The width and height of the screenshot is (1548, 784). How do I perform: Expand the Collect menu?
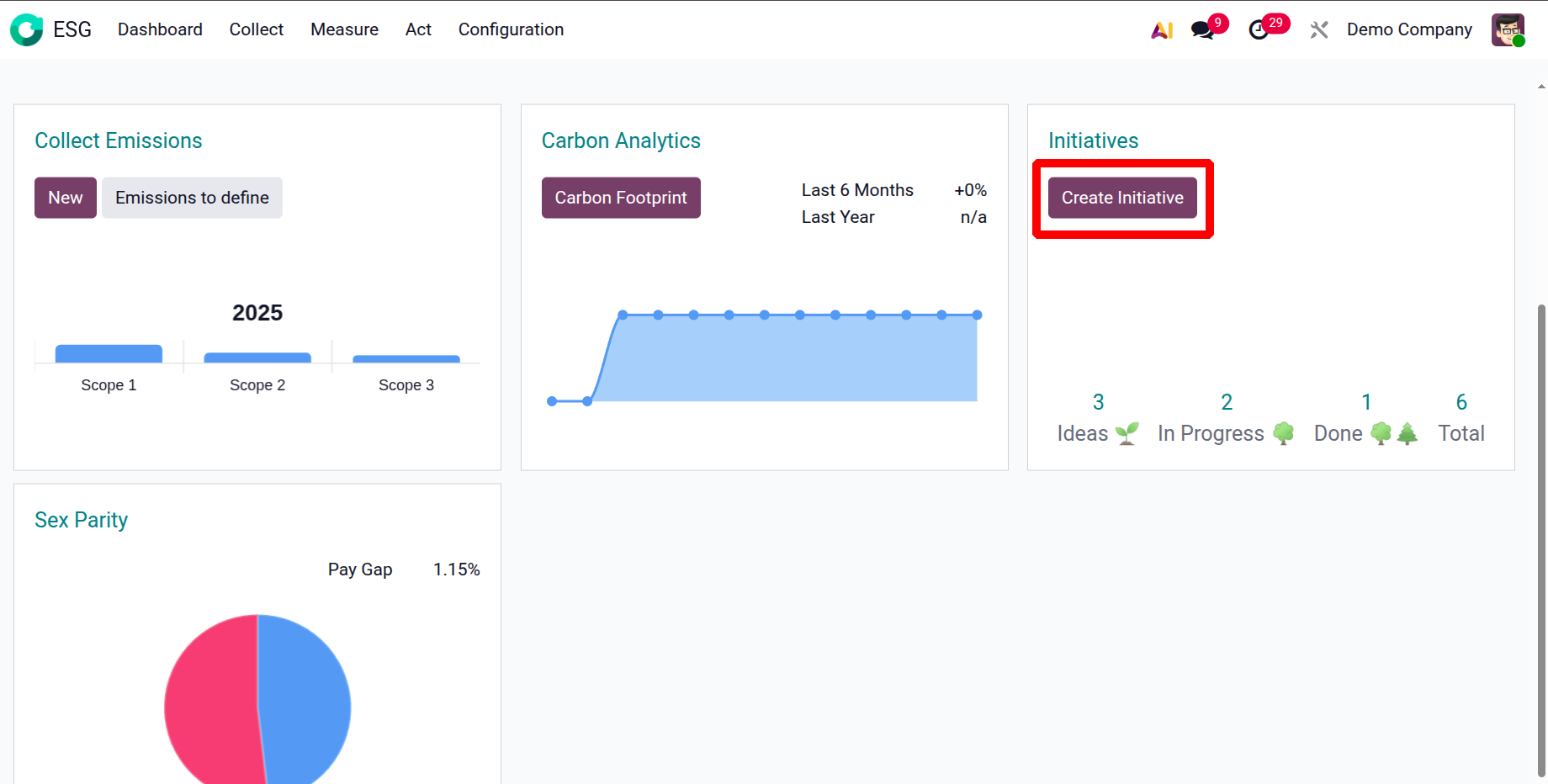[256, 30]
